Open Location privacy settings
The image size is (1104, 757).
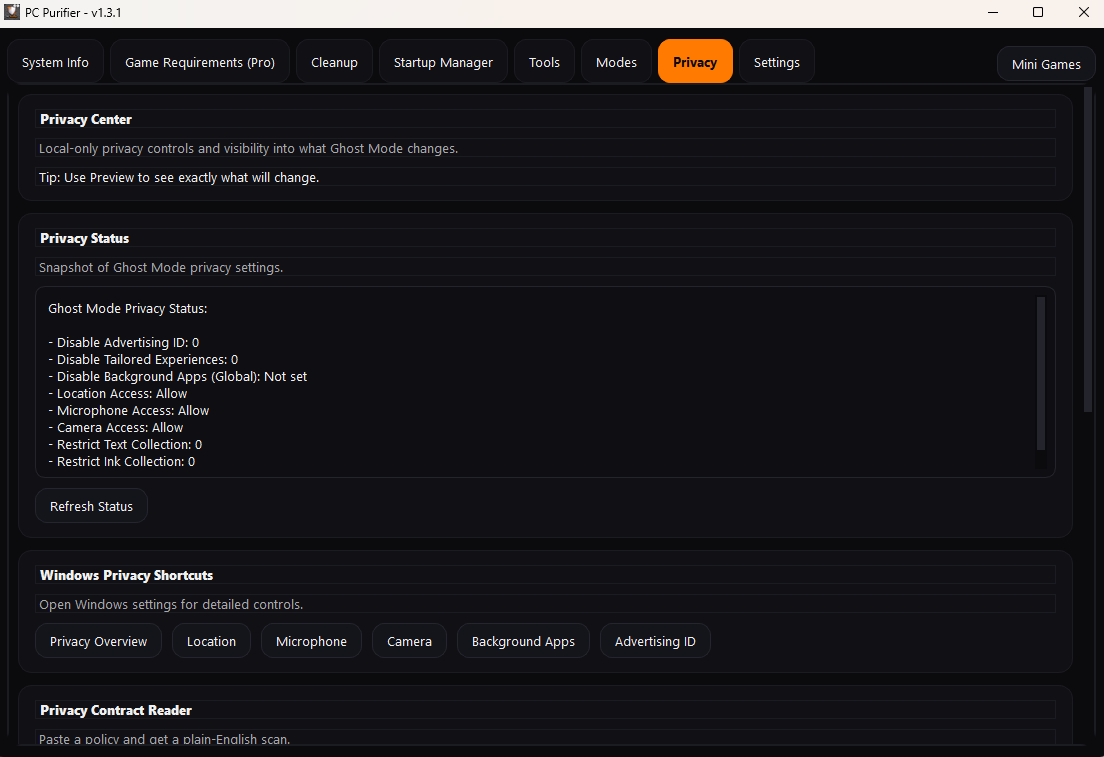click(211, 641)
